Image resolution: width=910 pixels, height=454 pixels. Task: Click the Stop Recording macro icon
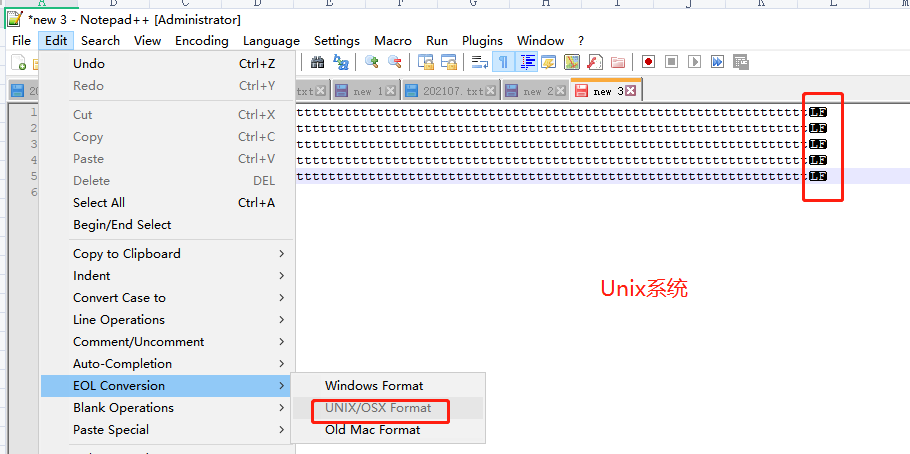(x=671, y=62)
